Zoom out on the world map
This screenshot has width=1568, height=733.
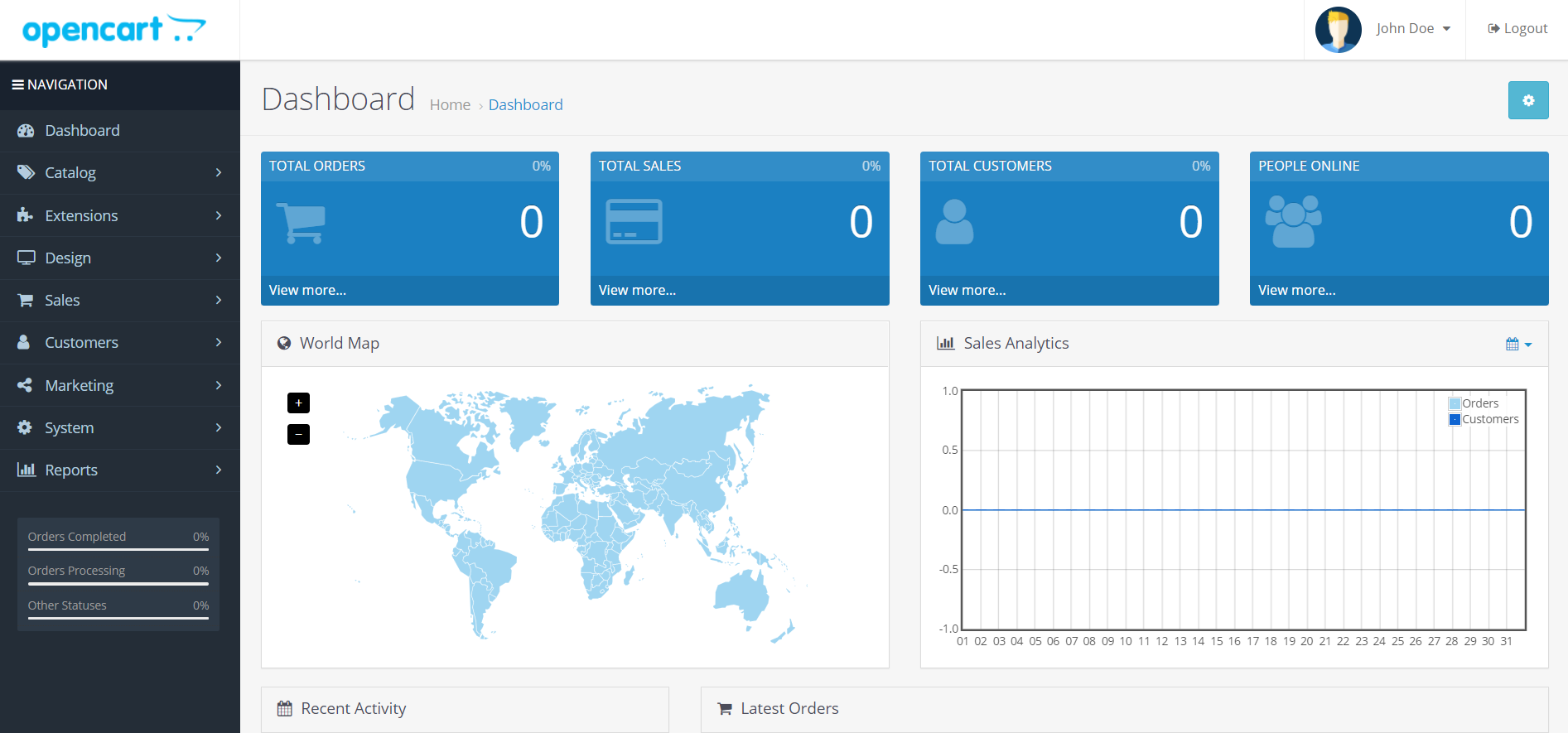298,434
